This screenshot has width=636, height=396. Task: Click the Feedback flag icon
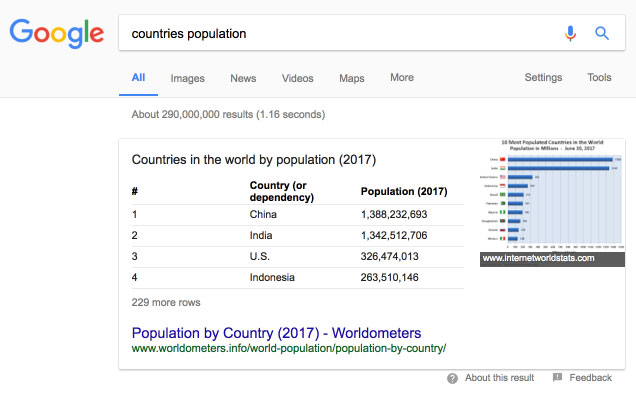tap(557, 377)
